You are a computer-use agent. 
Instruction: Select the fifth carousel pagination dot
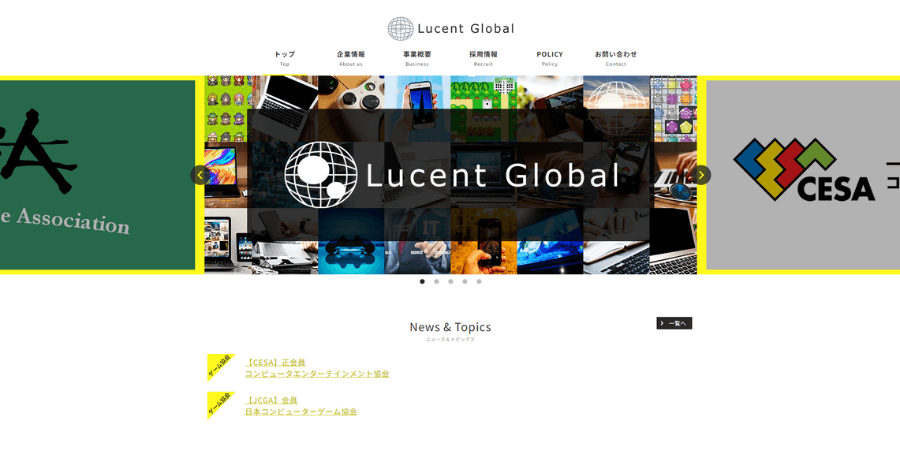(479, 282)
